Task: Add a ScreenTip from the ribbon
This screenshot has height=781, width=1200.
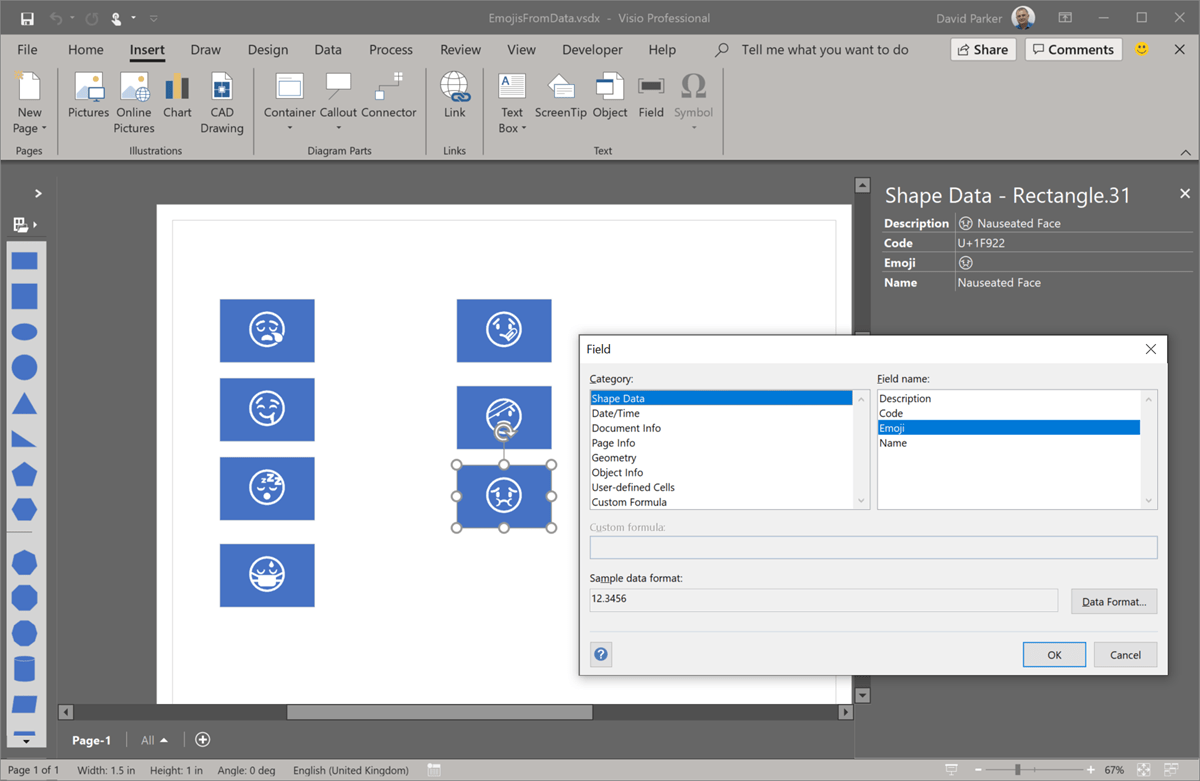Action: 560,97
